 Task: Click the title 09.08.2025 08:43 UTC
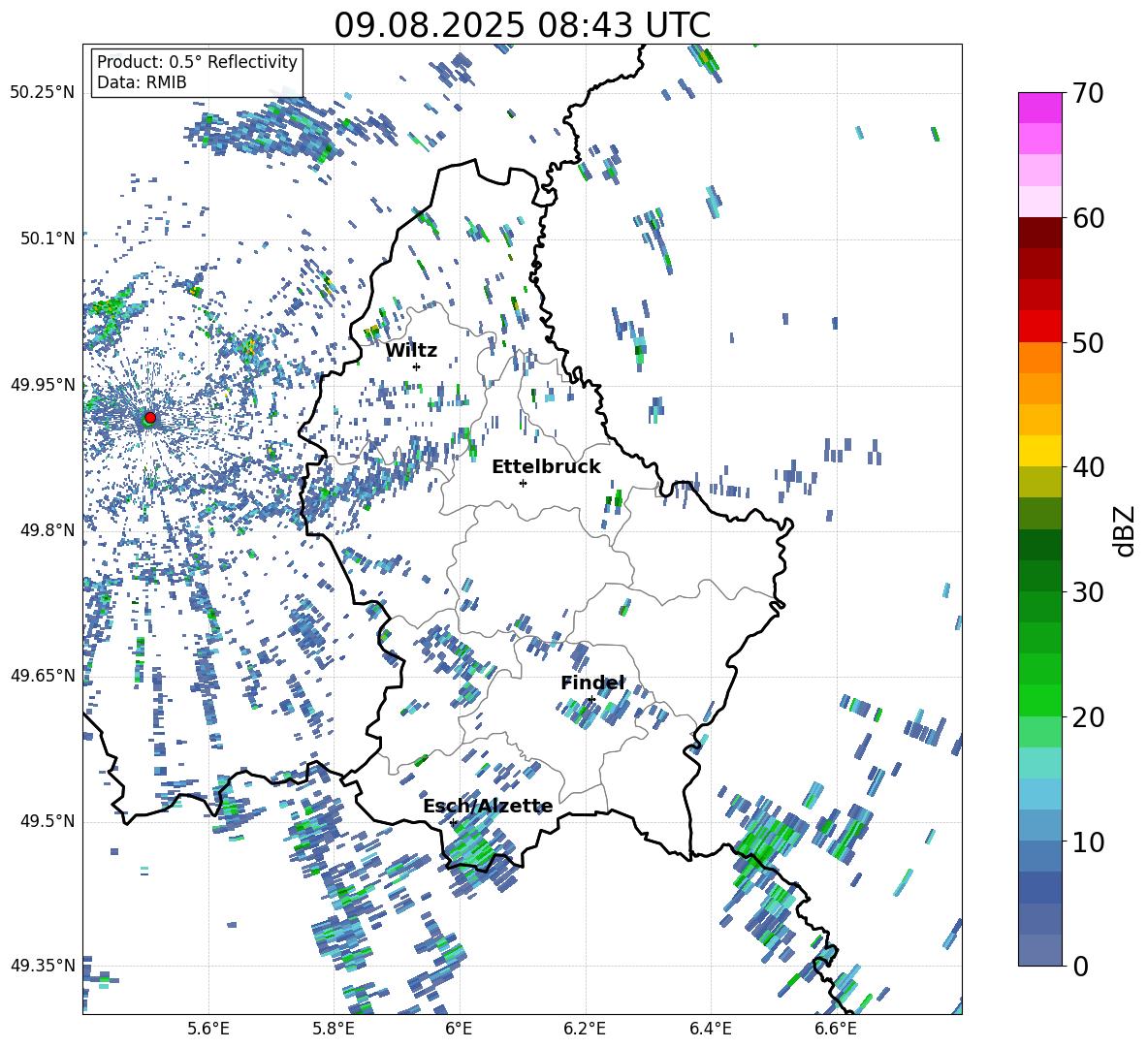coord(523,25)
